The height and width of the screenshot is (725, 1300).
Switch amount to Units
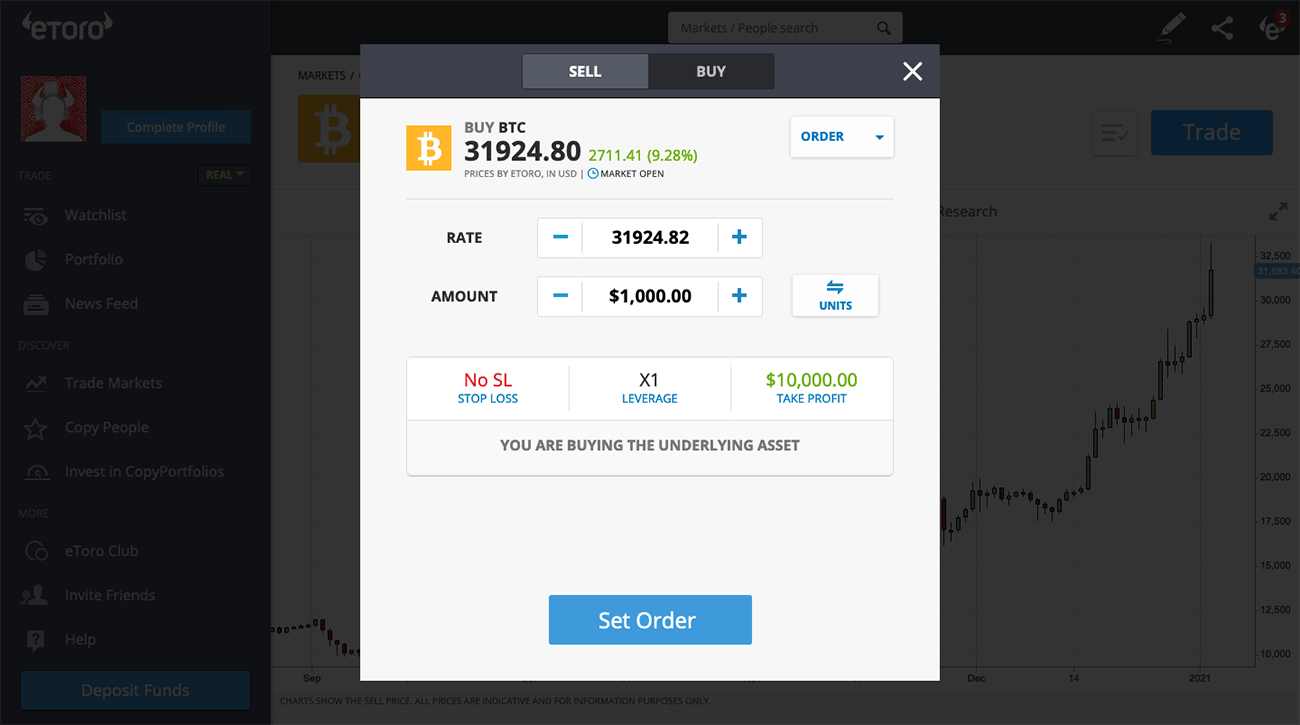(x=835, y=296)
